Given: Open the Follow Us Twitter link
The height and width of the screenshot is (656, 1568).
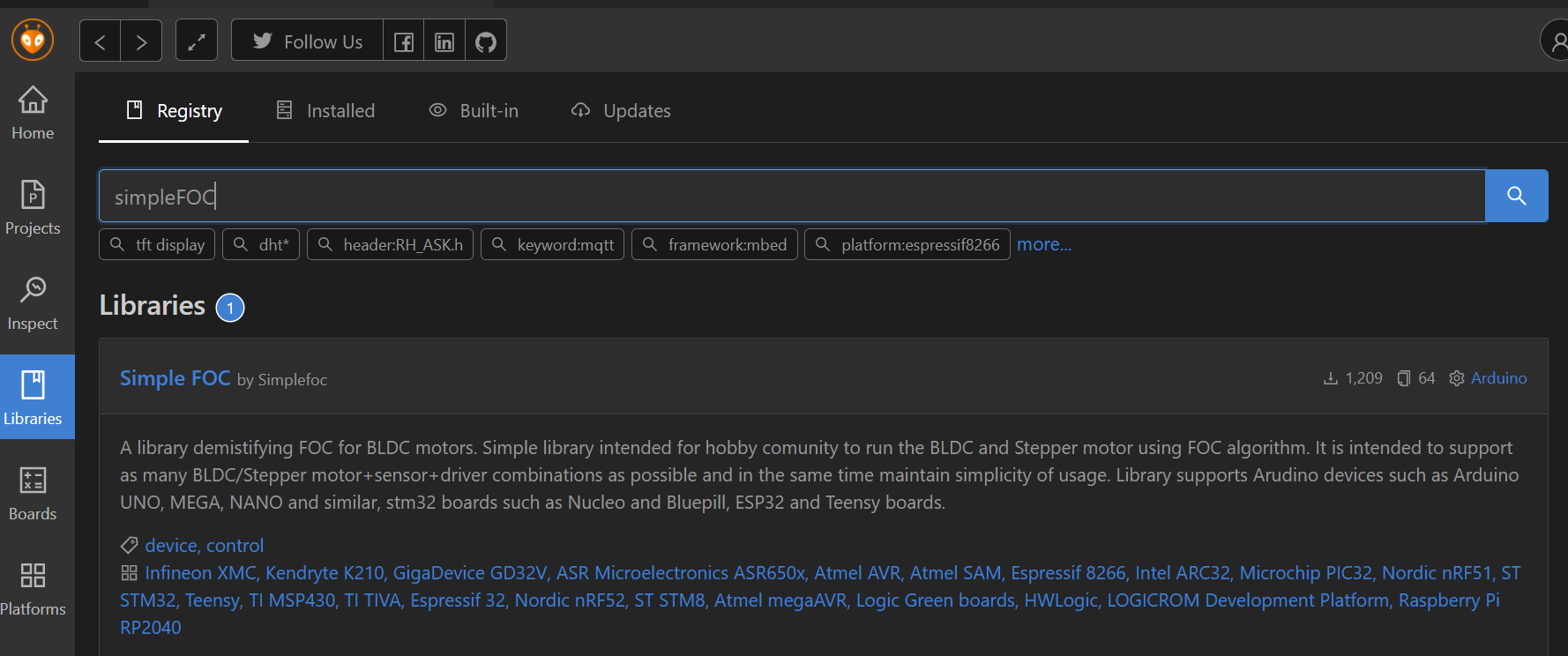Looking at the screenshot, I should coord(307,41).
